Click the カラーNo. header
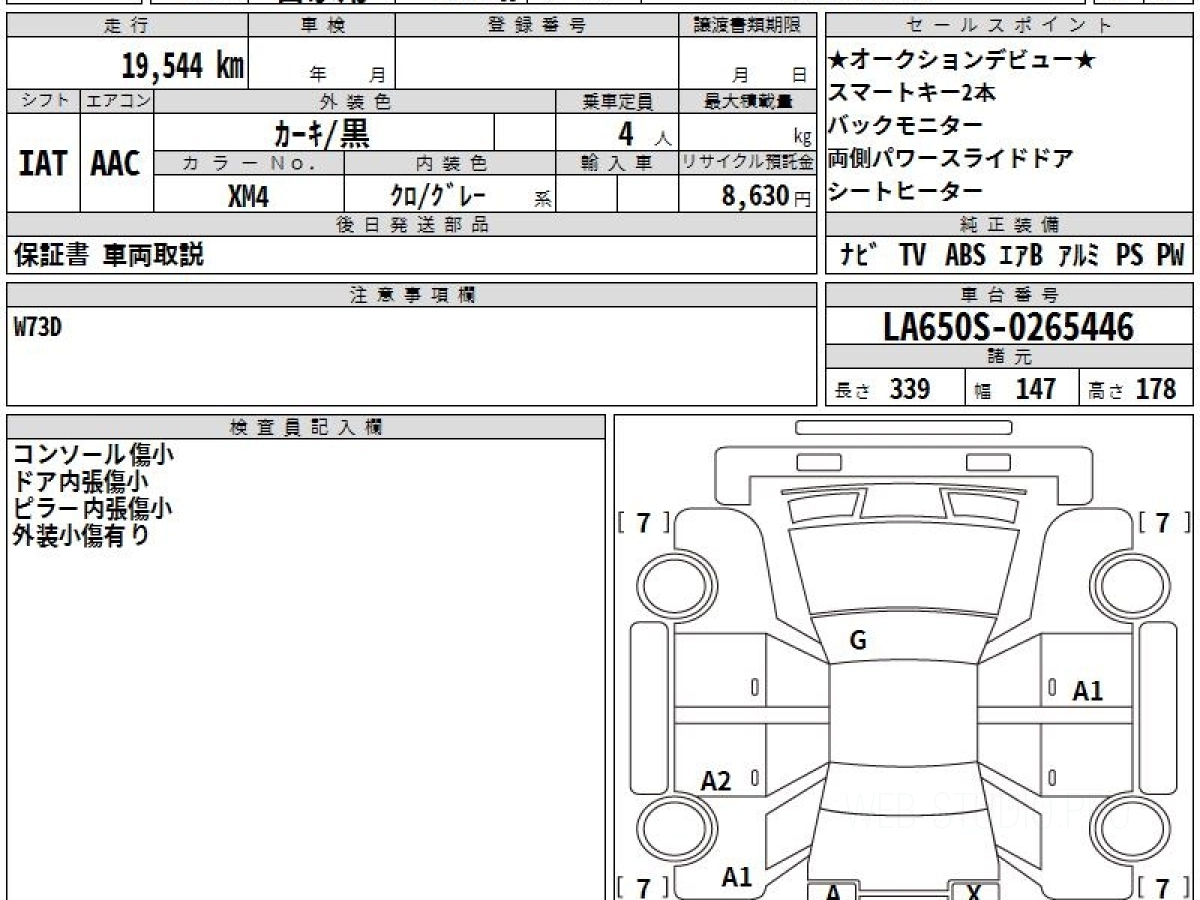Screen dimensions: 1200x900 250,162
